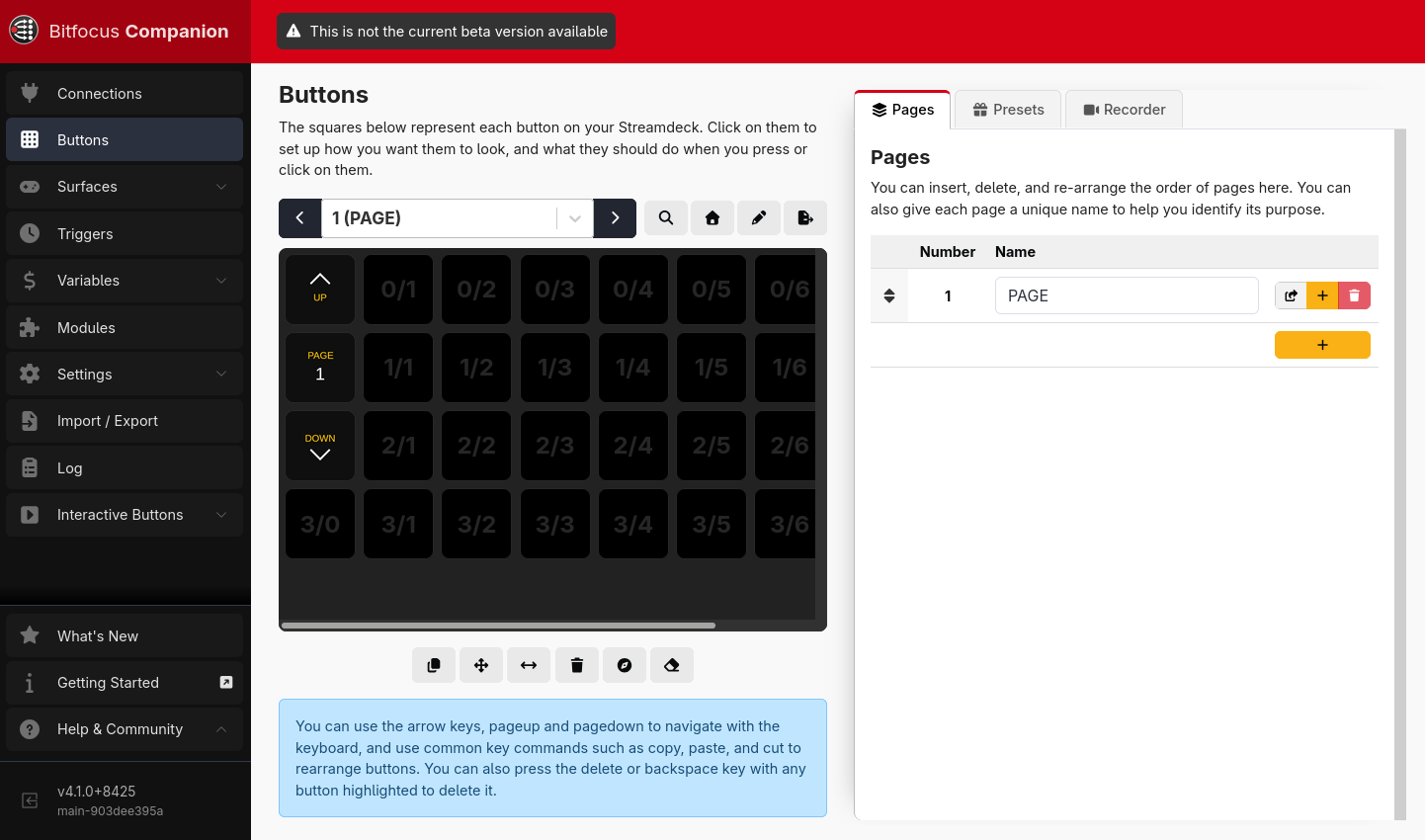Image resolution: width=1425 pixels, height=840 pixels.
Task: Expand the Interactive Buttons menu chevron
Action: click(x=221, y=515)
